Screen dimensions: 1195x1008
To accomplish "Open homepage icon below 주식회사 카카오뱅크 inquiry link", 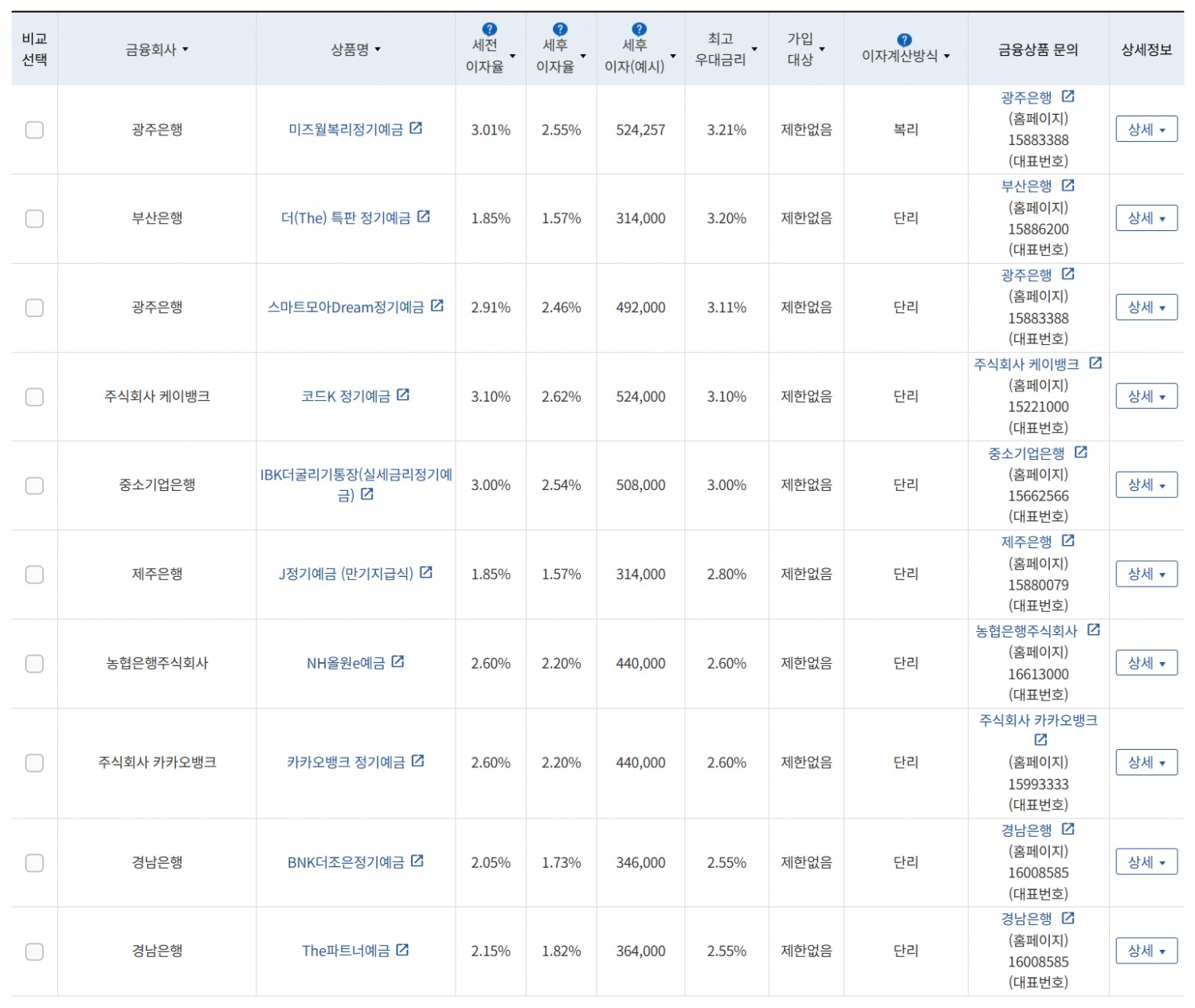I will (x=1040, y=740).
